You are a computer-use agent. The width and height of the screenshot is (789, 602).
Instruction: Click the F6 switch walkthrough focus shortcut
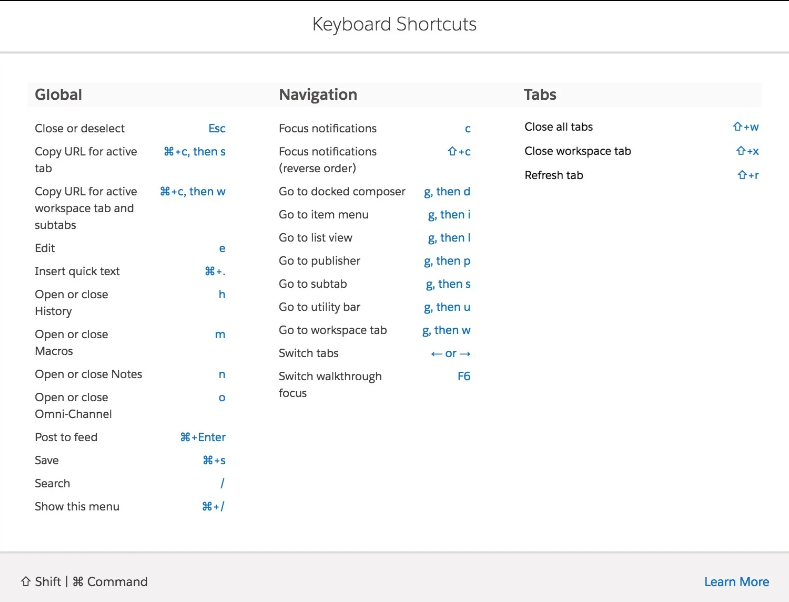pyautogui.click(x=463, y=377)
